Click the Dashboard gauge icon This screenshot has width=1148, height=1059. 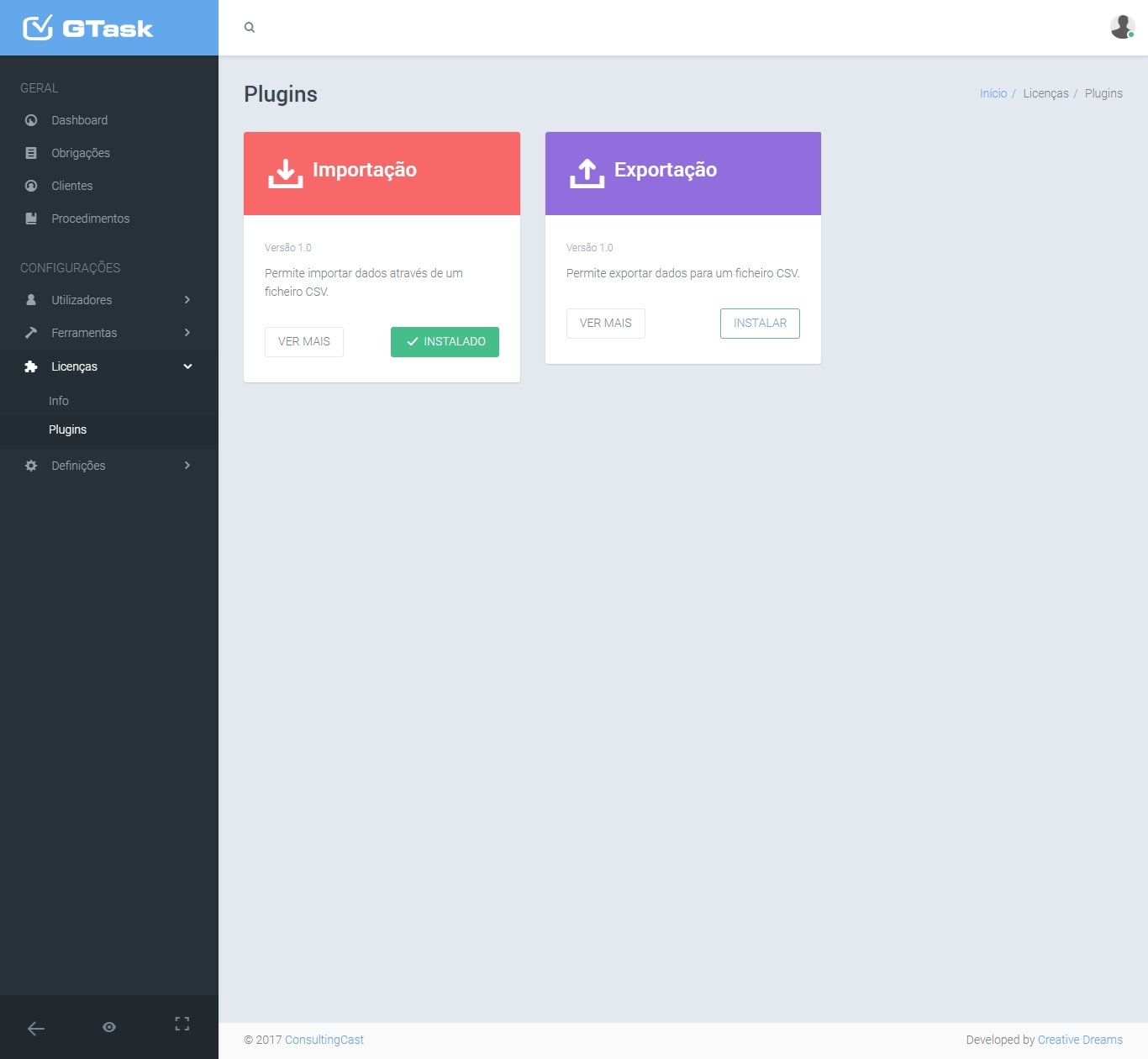click(31, 120)
